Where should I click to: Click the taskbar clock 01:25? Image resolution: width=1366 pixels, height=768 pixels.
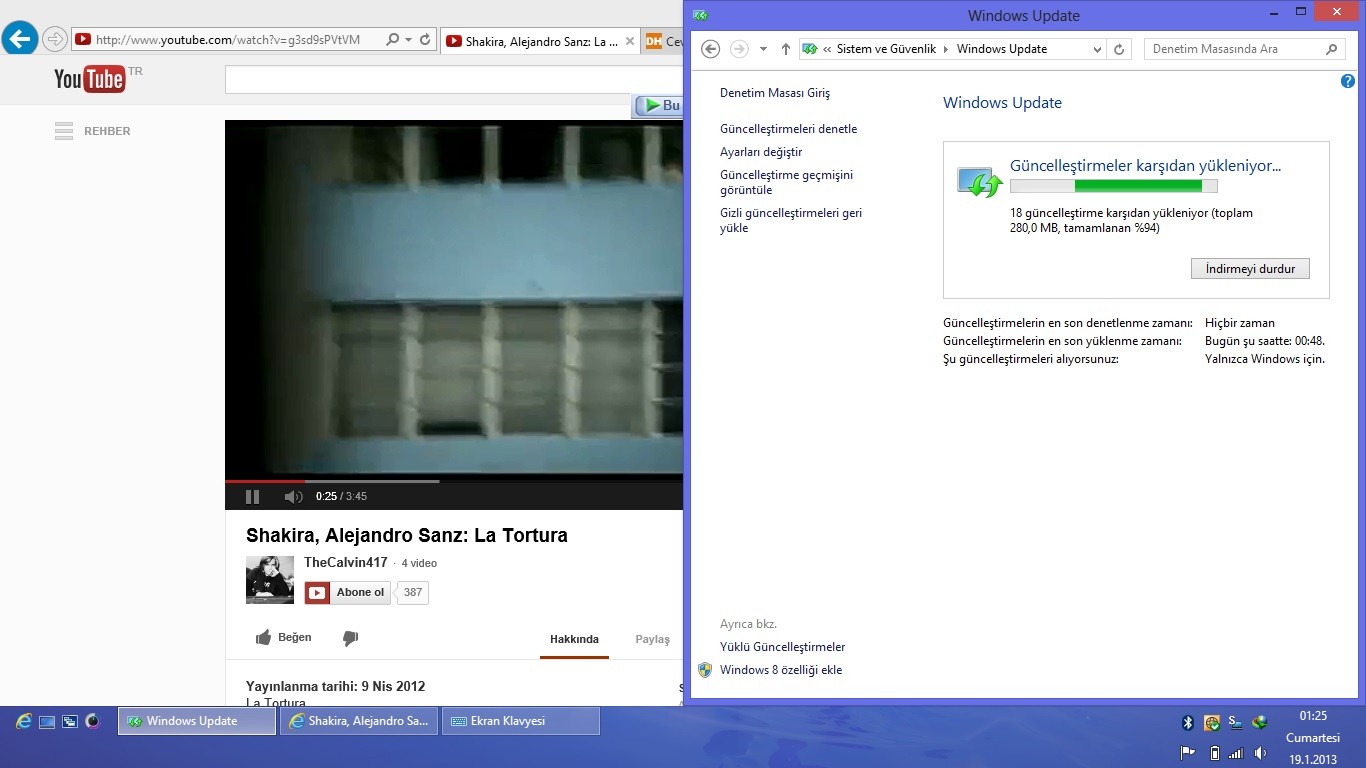coord(1313,716)
